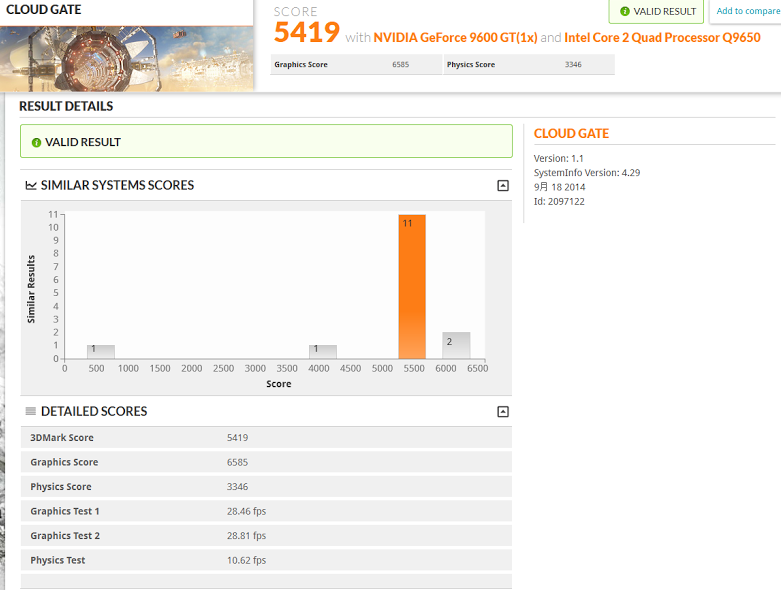The width and height of the screenshot is (781, 590).
Task: Collapse the Detailed Scores section
Action: coord(503,412)
